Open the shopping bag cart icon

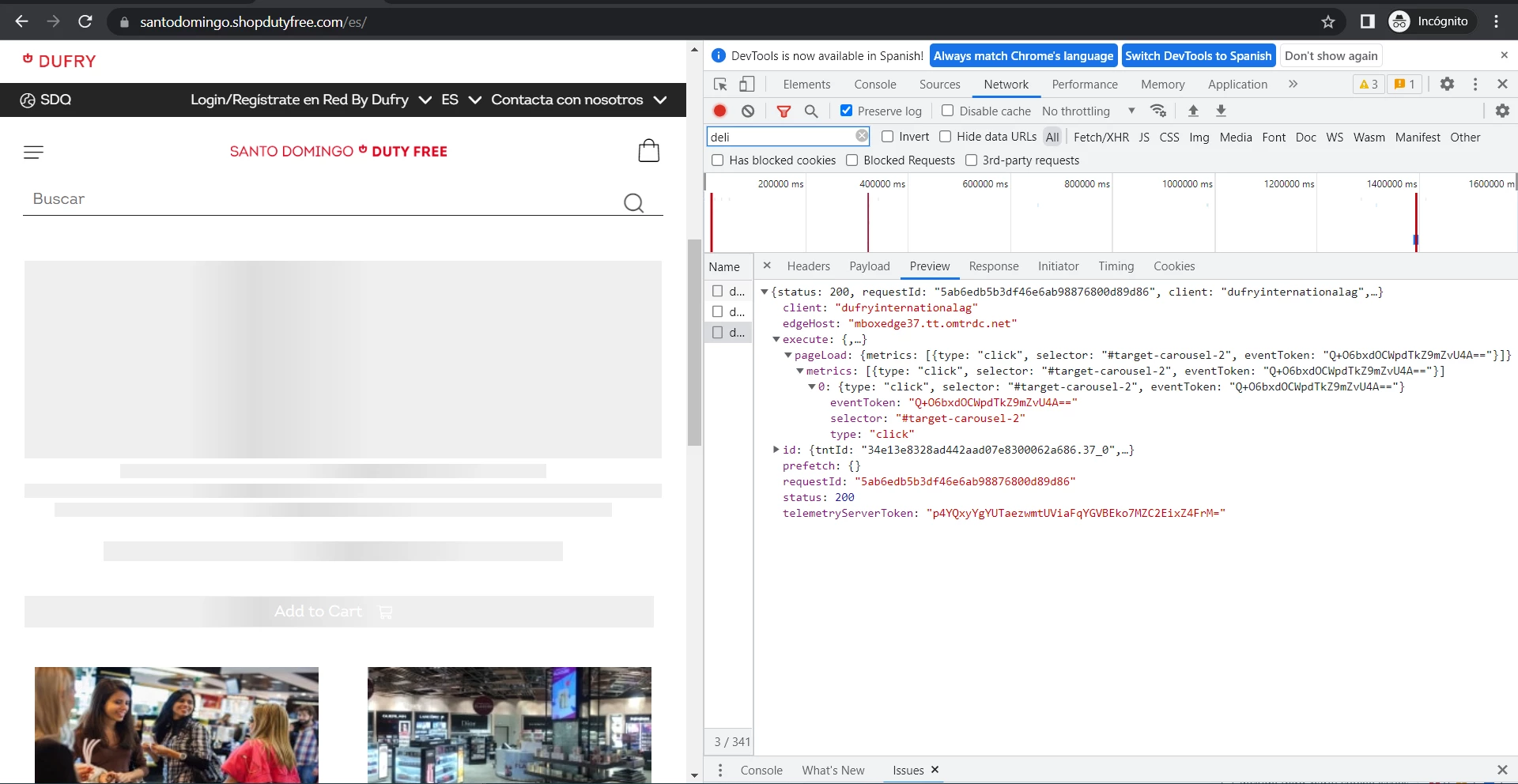tap(648, 150)
